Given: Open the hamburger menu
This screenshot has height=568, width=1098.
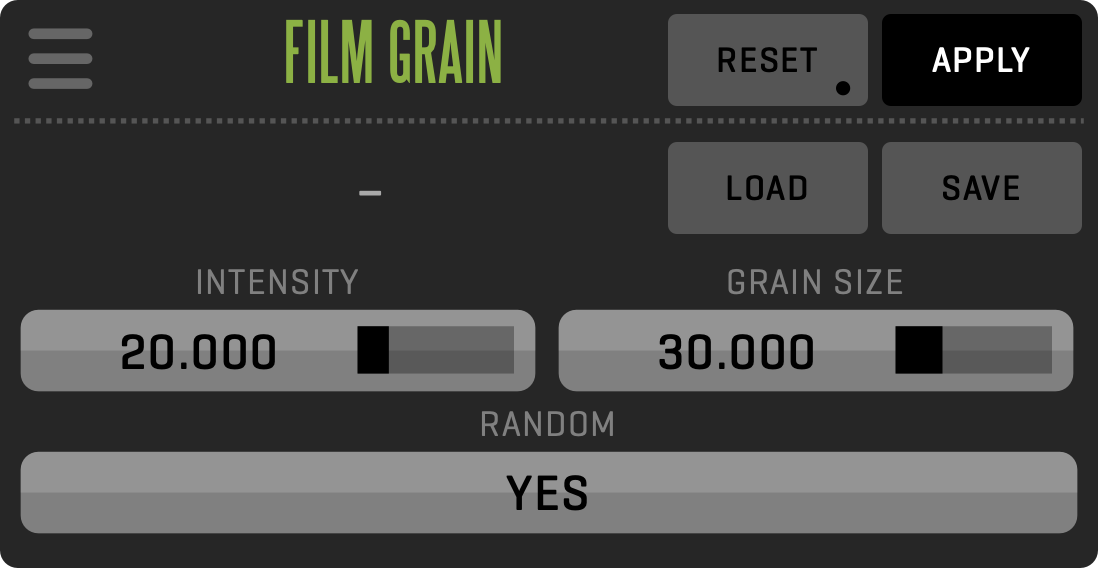Looking at the screenshot, I should pyautogui.click(x=60, y=59).
